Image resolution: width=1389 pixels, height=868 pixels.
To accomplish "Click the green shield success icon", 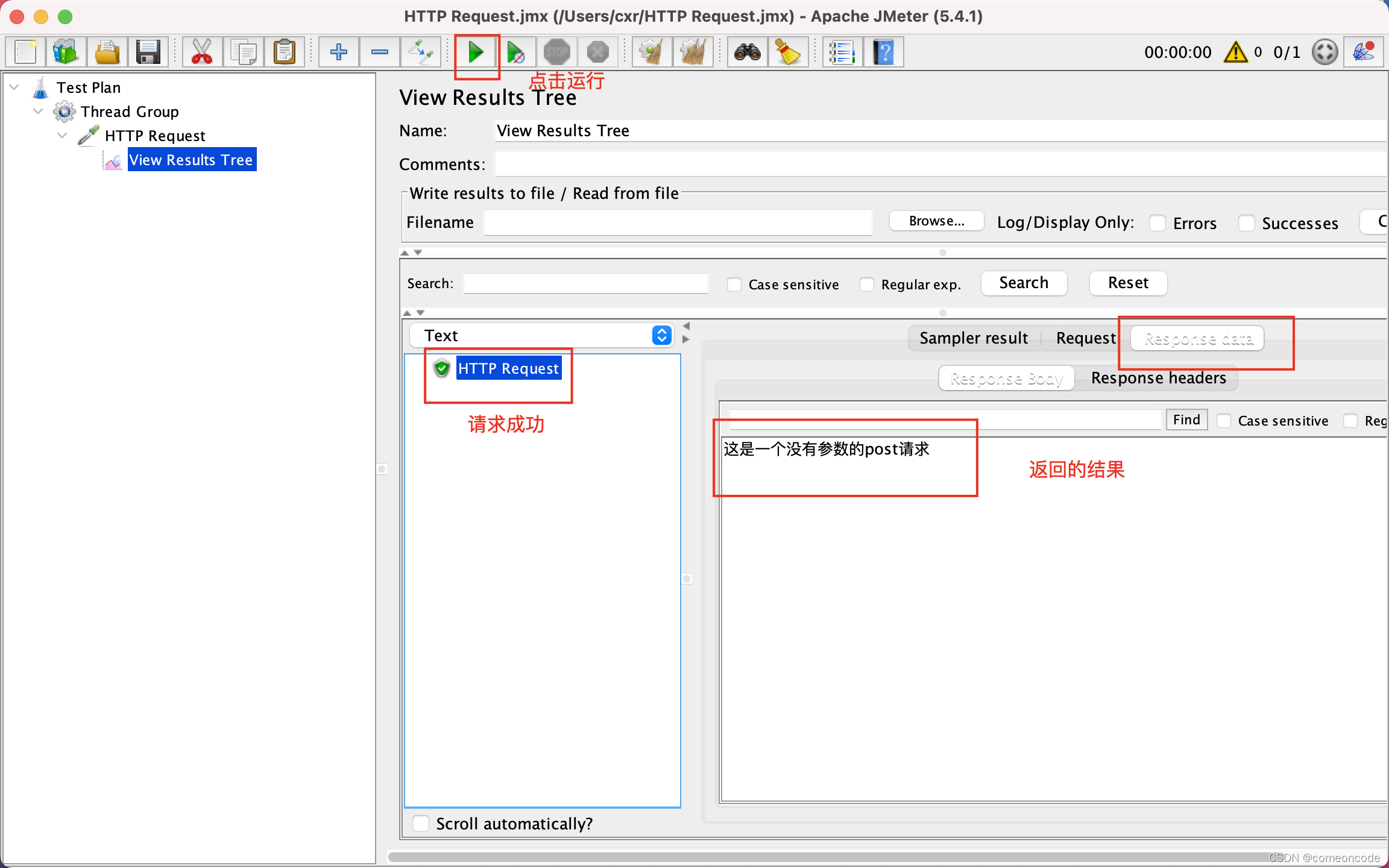I will click(x=442, y=368).
